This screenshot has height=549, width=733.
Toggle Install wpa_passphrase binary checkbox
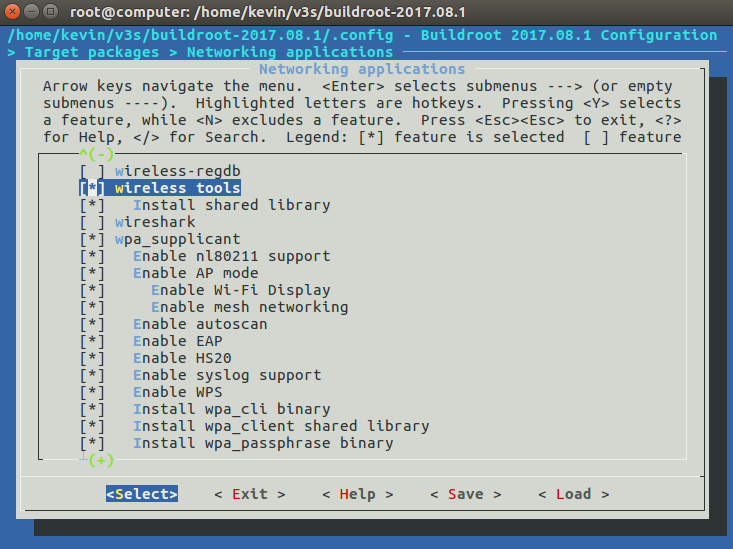tap(92, 443)
